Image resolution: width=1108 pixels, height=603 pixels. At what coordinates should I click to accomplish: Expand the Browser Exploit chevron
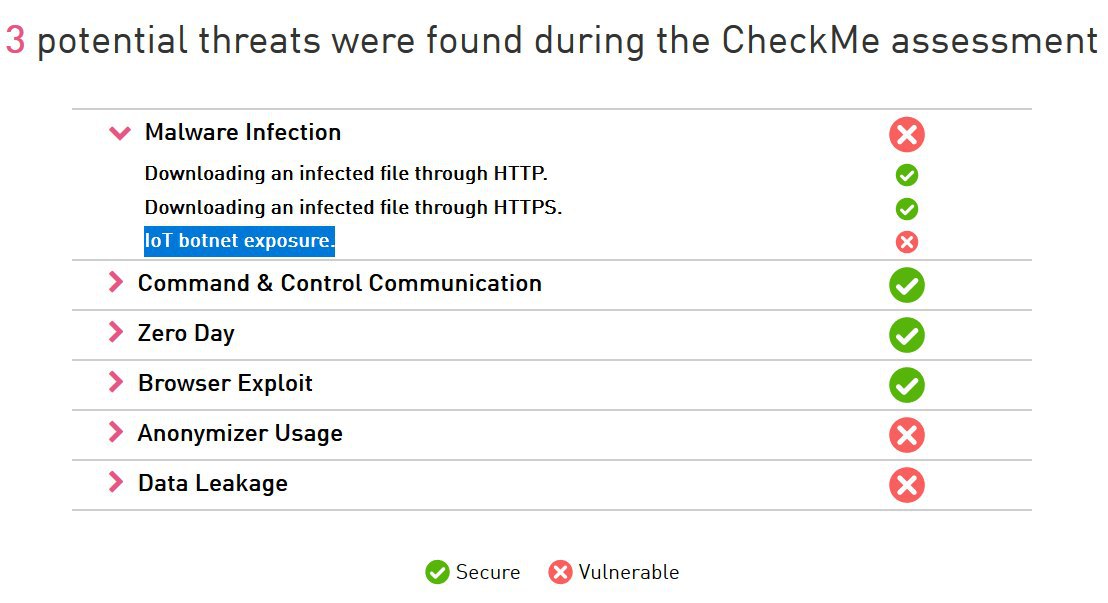click(x=115, y=382)
